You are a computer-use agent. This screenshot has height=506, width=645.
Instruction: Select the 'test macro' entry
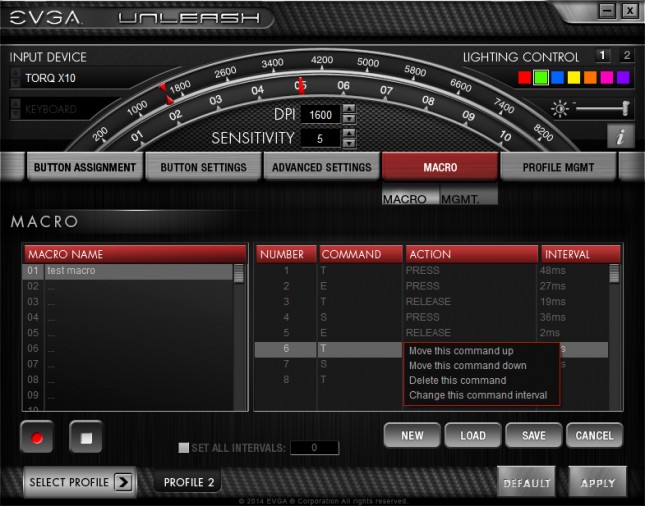pyautogui.click(x=128, y=271)
